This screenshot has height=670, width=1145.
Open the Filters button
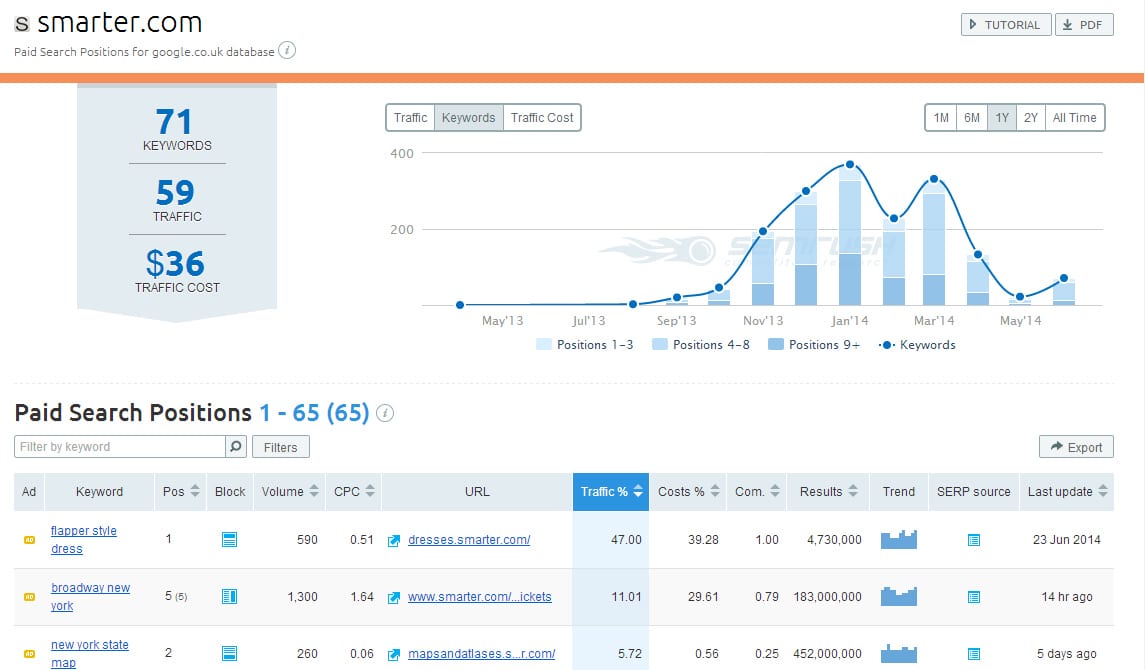click(x=280, y=447)
